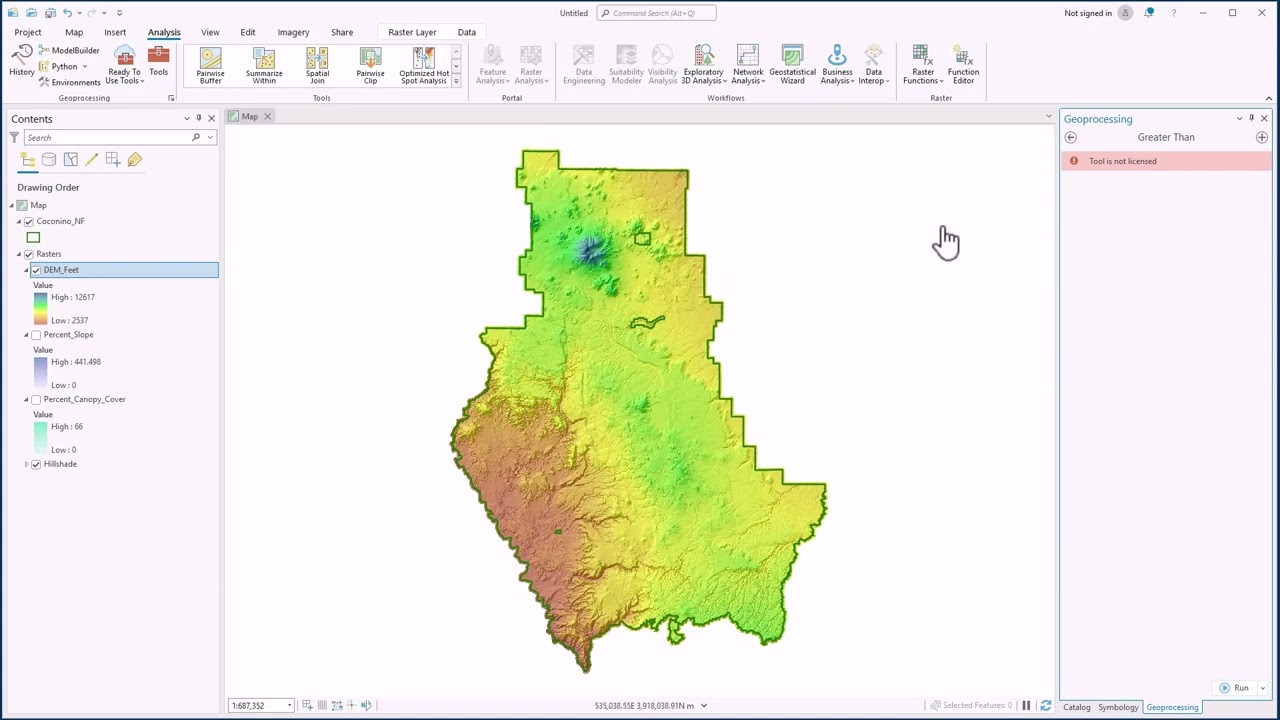Open Data Engineering tool
Screen dimensions: 1280x720
point(584,65)
